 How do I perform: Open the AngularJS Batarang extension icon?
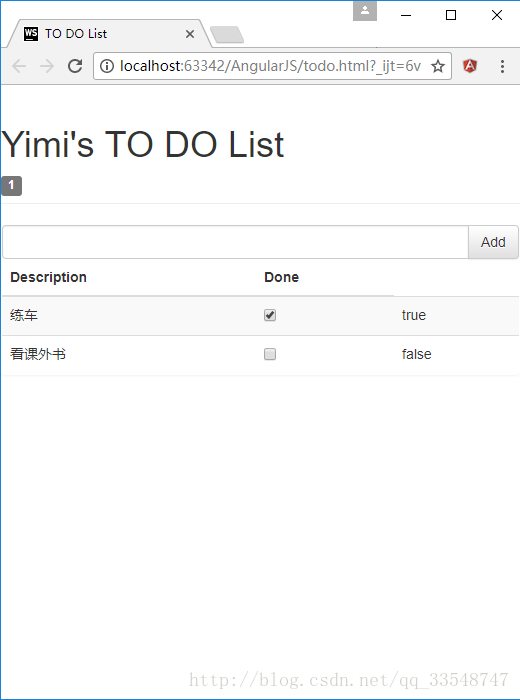470,66
